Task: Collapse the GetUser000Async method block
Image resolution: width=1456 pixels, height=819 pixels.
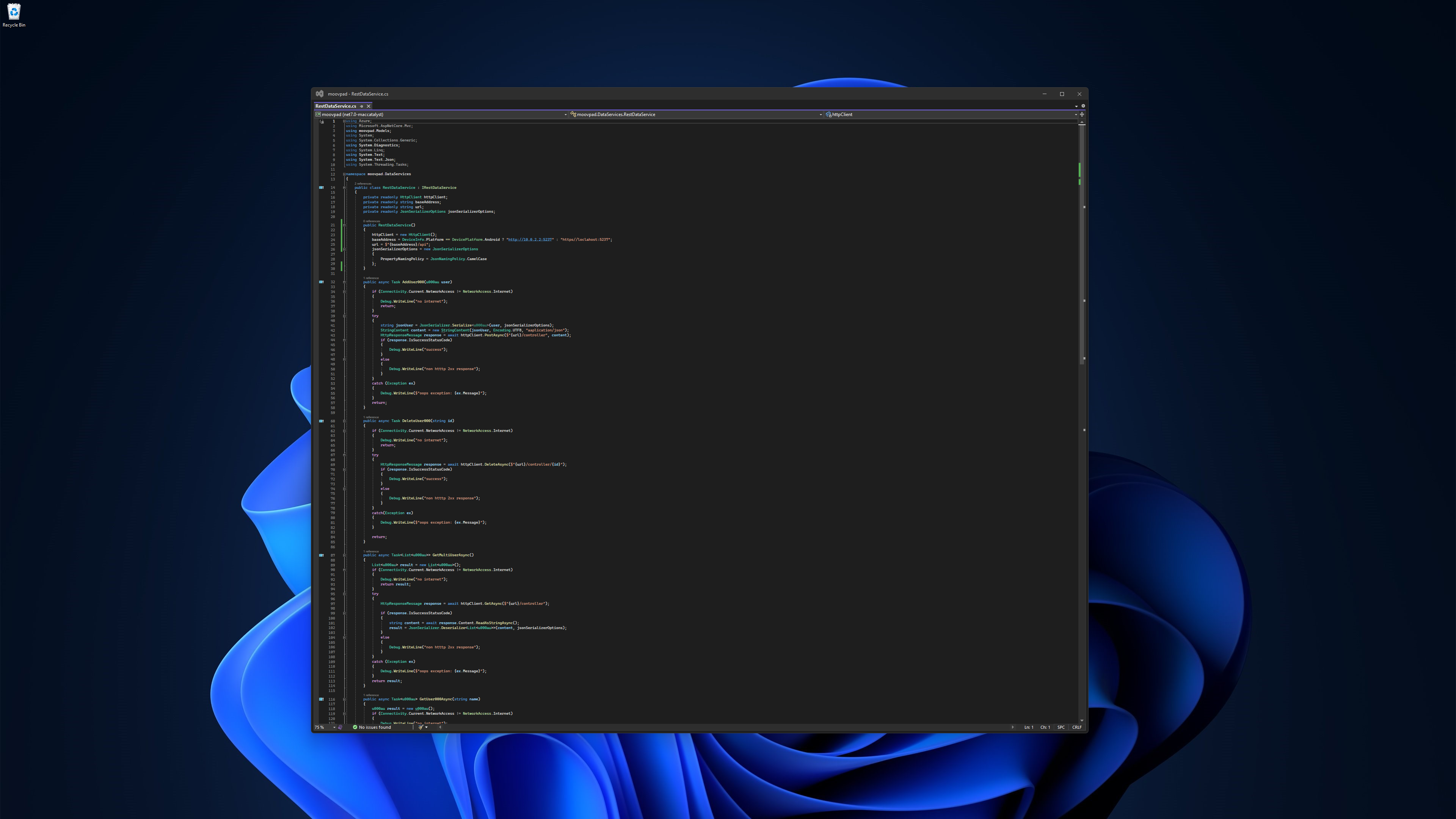Action: [x=344, y=699]
